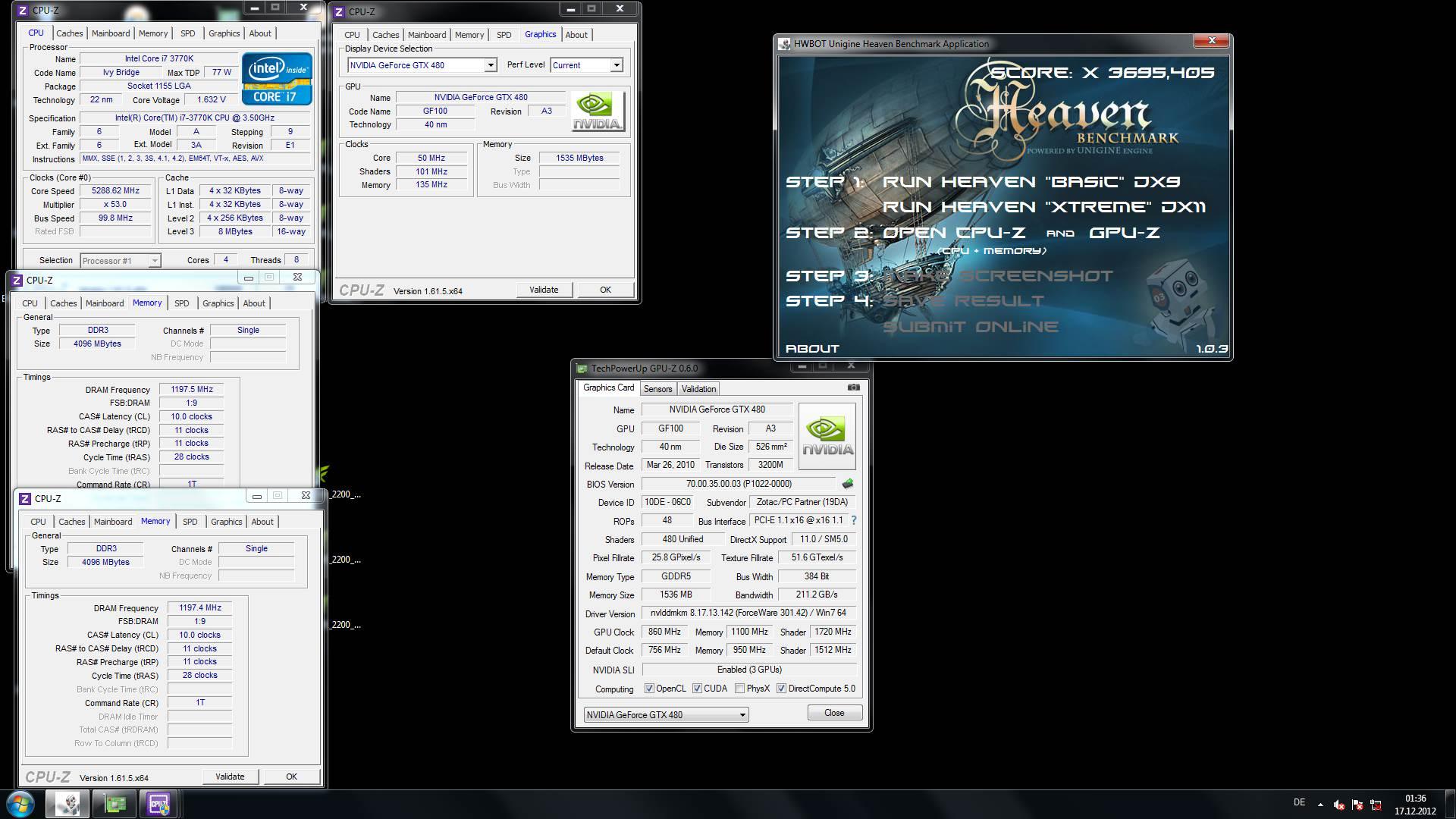Viewport: 1456px width, 819px height.
Task: Expand GPU-Z graphics card selector dropdown
Action: click(742, 715)
